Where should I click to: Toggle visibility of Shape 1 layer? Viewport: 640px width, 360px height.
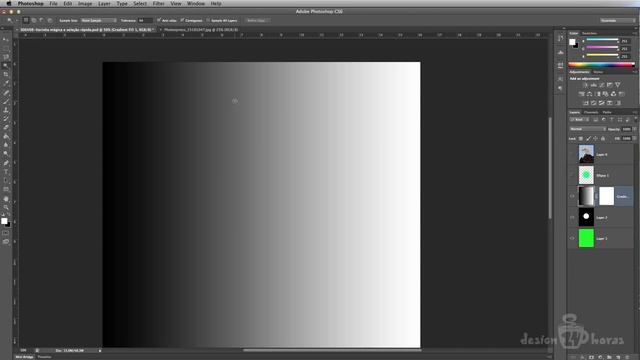tap(572, 176)
